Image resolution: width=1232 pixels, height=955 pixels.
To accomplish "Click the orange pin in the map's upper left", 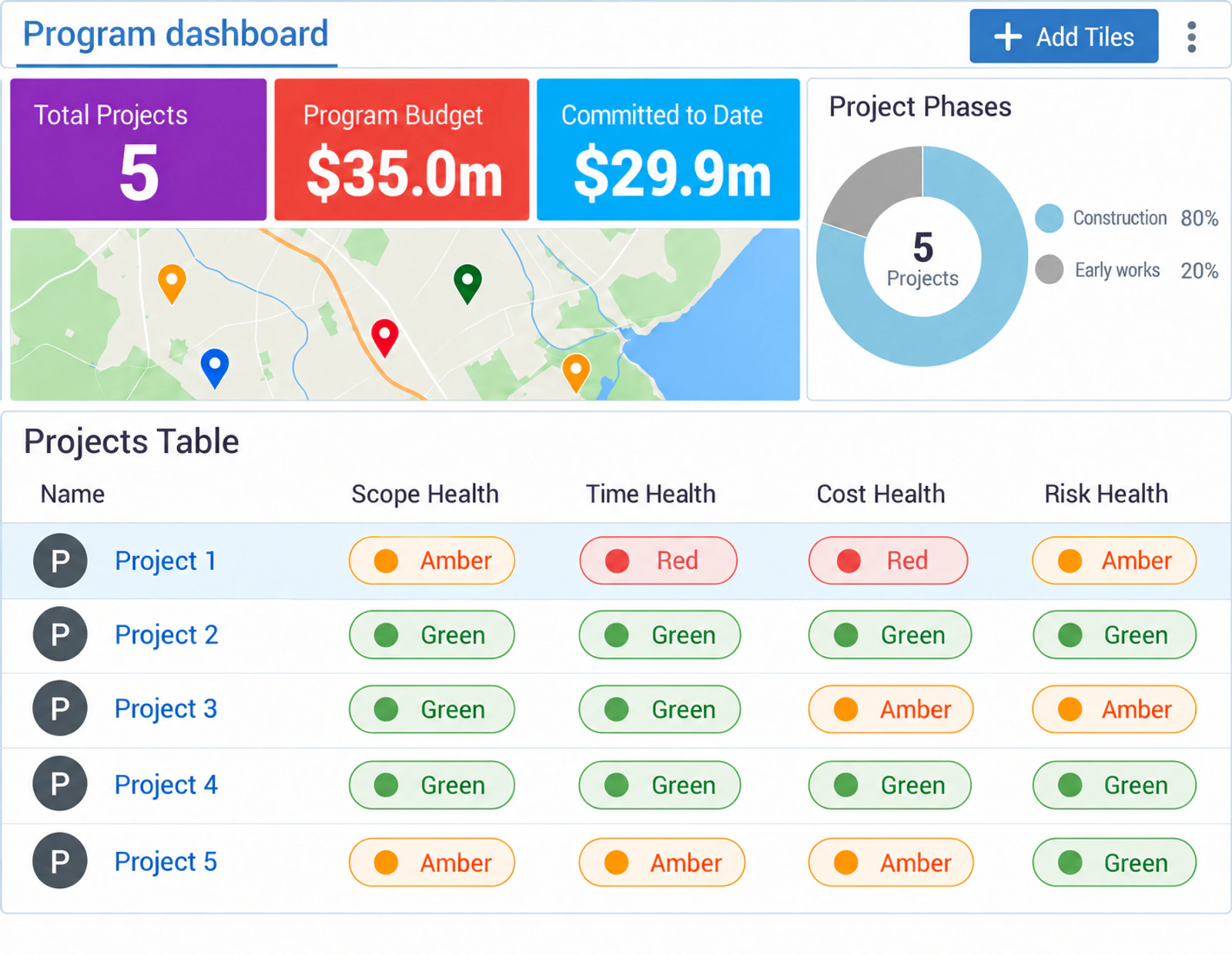I will [172, 283].
